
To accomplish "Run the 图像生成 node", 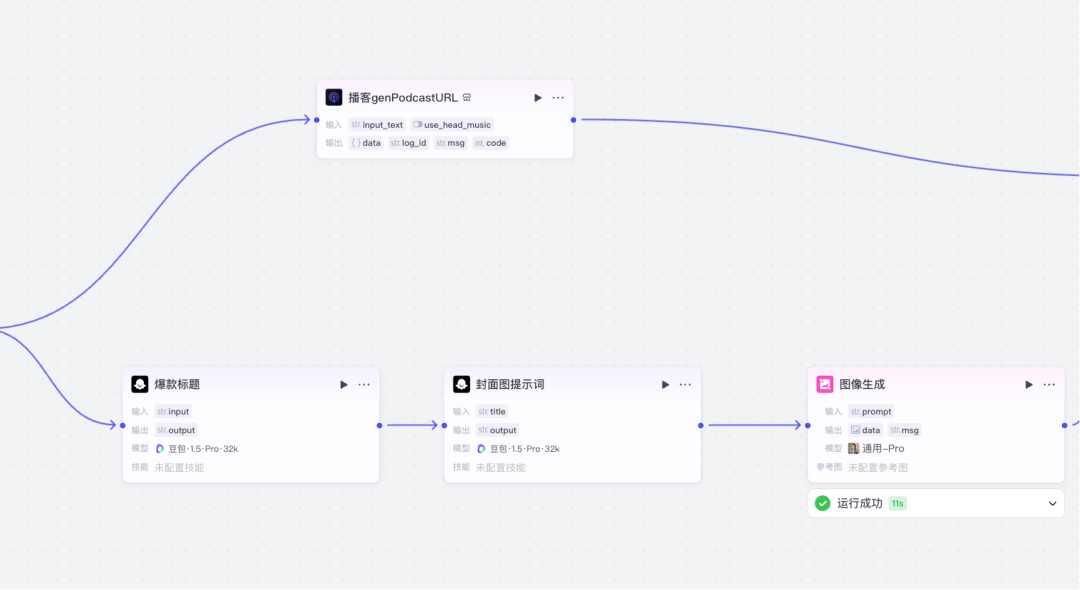I will coord(1029,384).
